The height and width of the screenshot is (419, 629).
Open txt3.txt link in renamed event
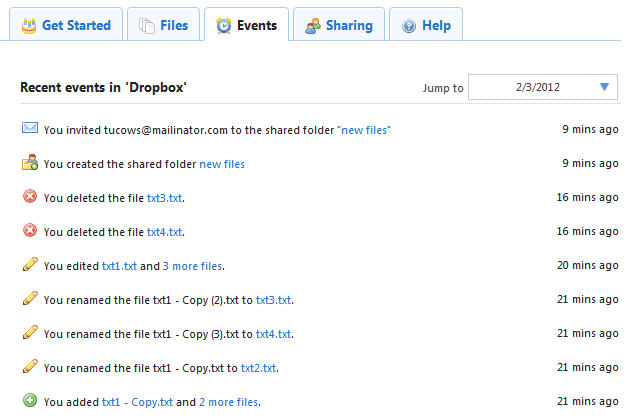point(274,300)
